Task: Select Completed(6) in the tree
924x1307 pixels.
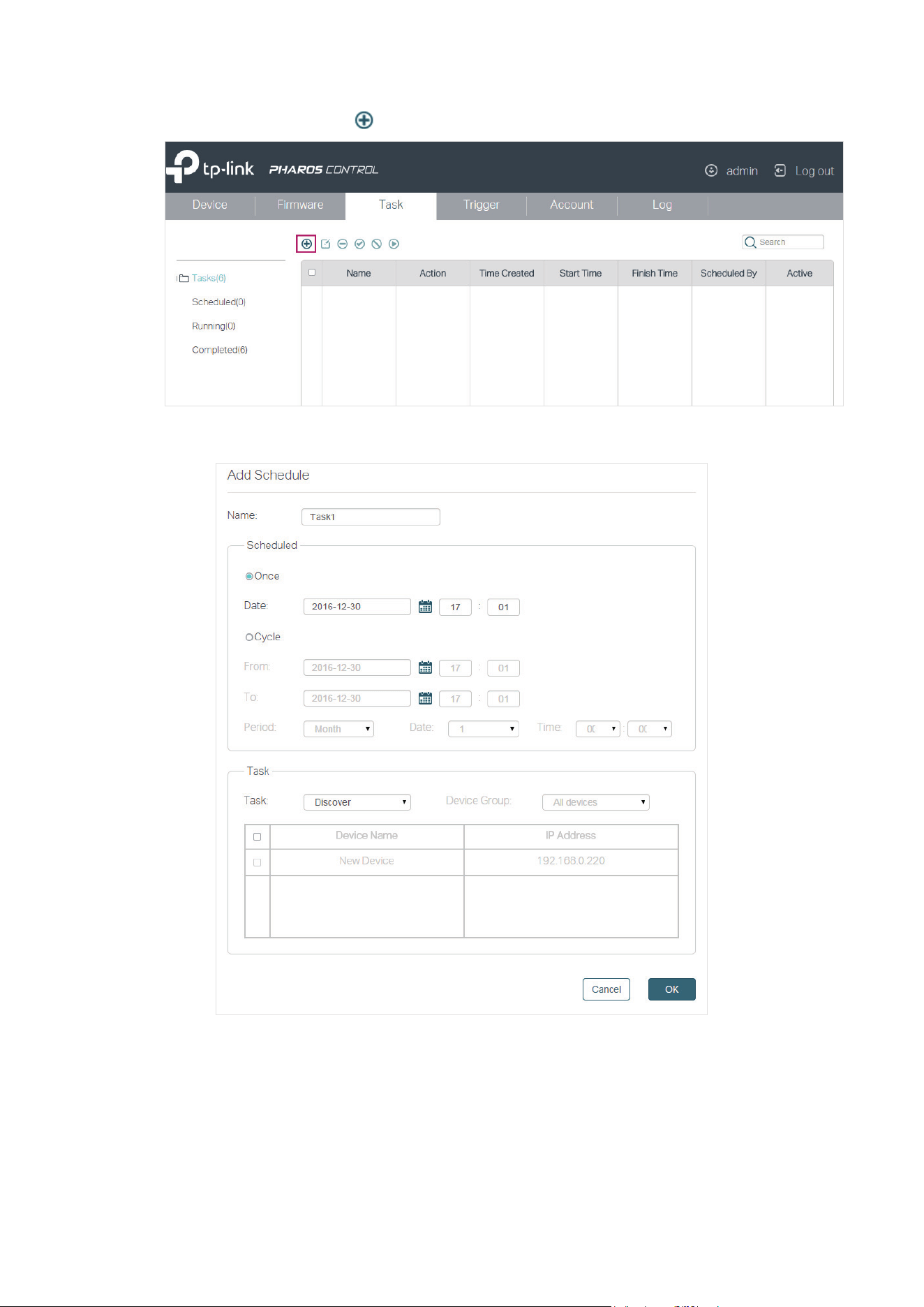Action: coord(220,350)
